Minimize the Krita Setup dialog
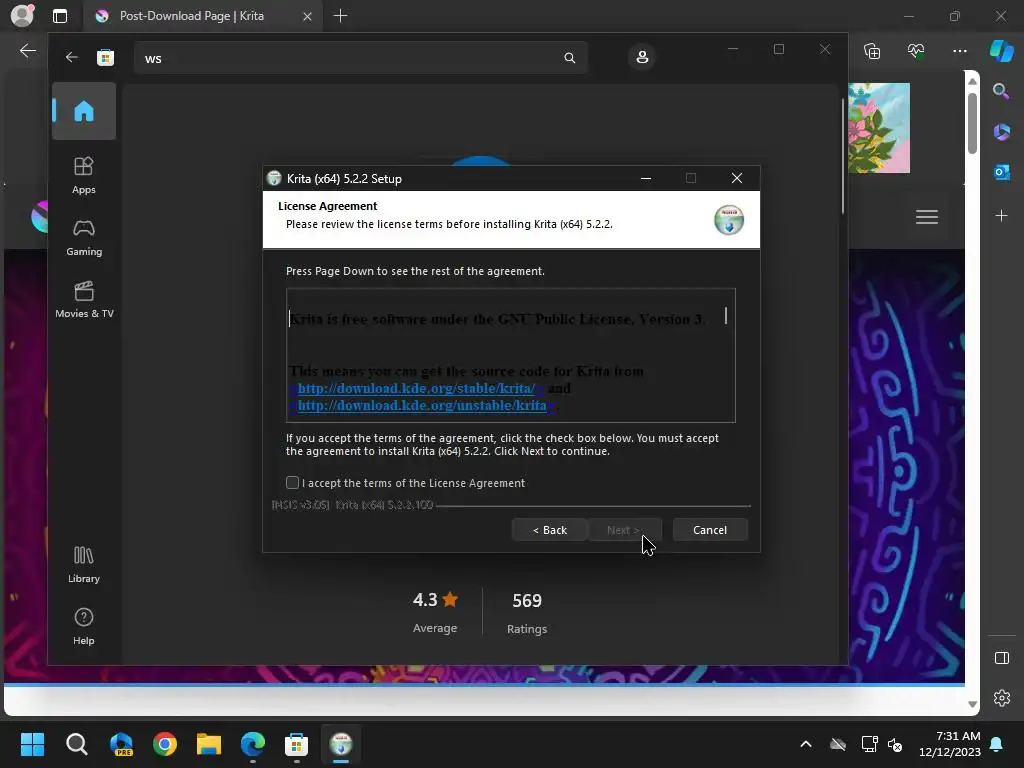The height and width of the screenshot is (768, 1024). [646, 178]
